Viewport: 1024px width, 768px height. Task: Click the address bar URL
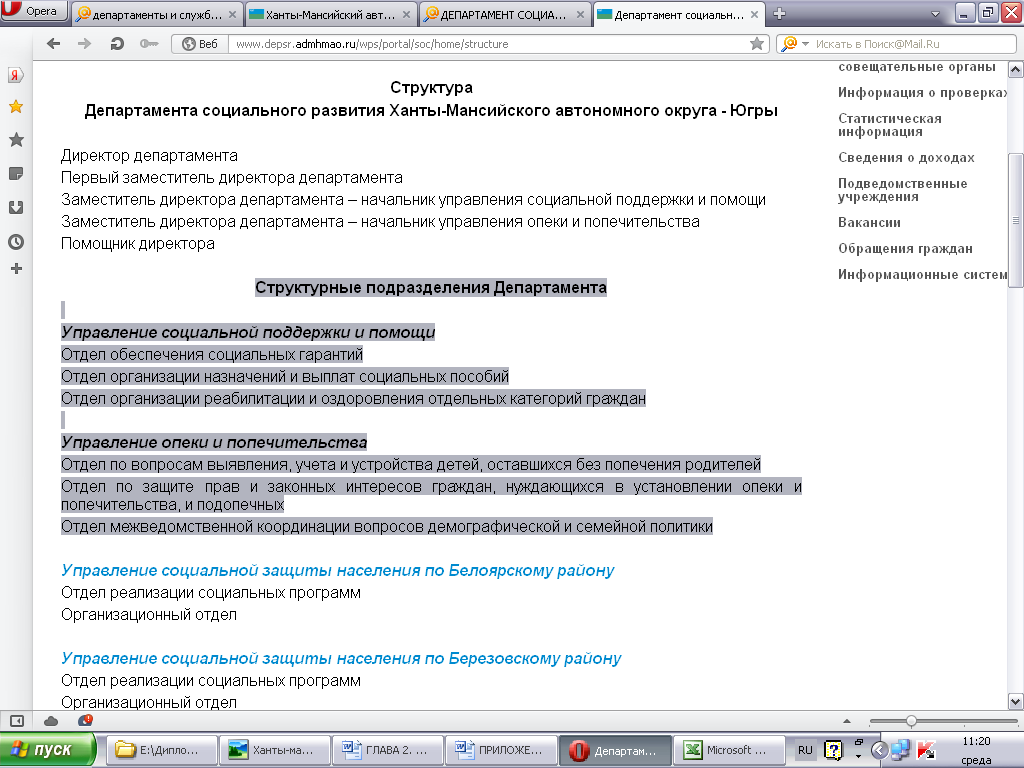pyautogui.click(x=372, y=44)
